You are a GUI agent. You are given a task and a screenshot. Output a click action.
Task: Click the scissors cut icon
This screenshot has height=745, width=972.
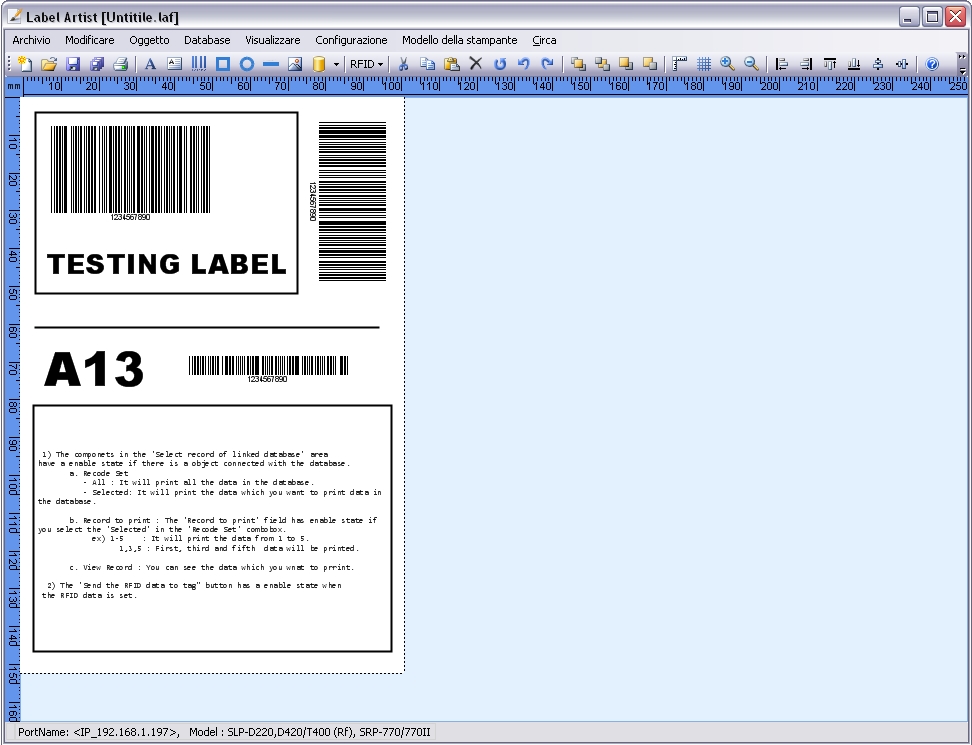pyautogui.click(x=403, y=64)
